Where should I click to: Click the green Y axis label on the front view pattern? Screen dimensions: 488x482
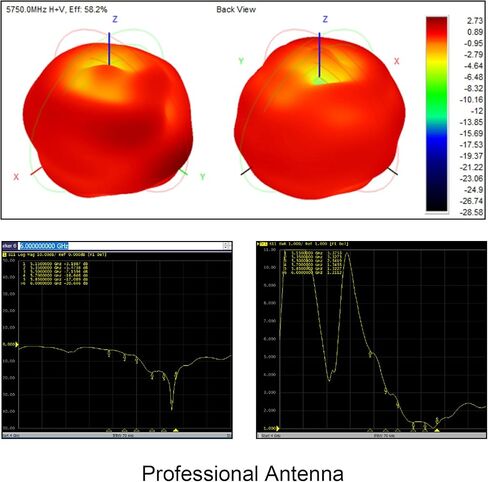tap(202, 177)
